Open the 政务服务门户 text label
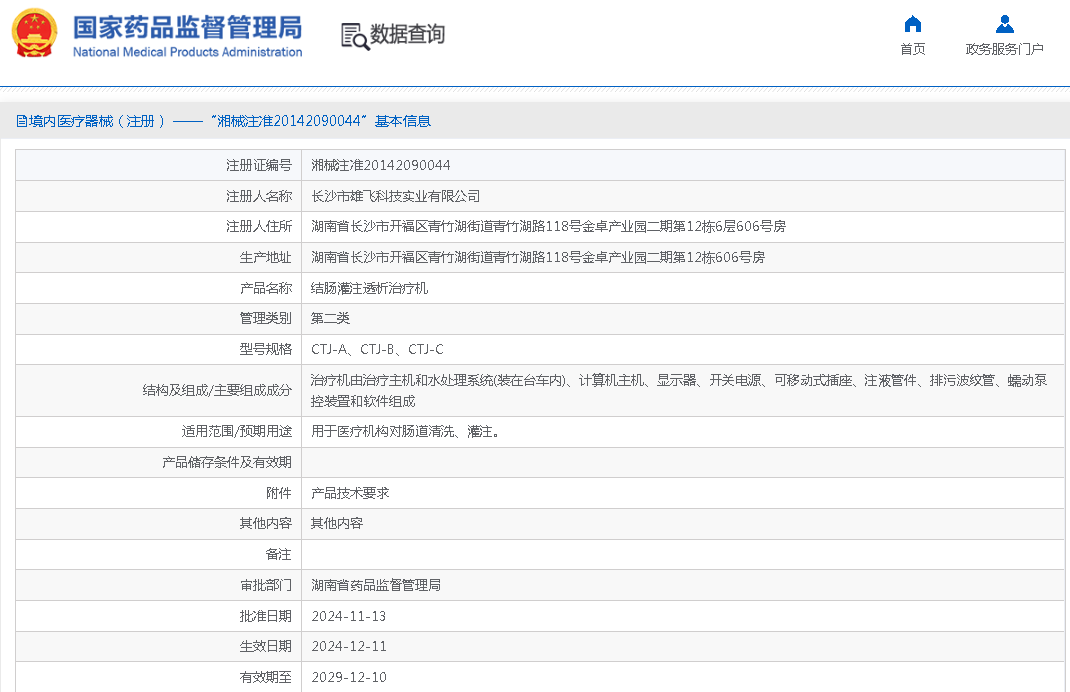This screenshot has height=692, width=1070. point(1004,49)
